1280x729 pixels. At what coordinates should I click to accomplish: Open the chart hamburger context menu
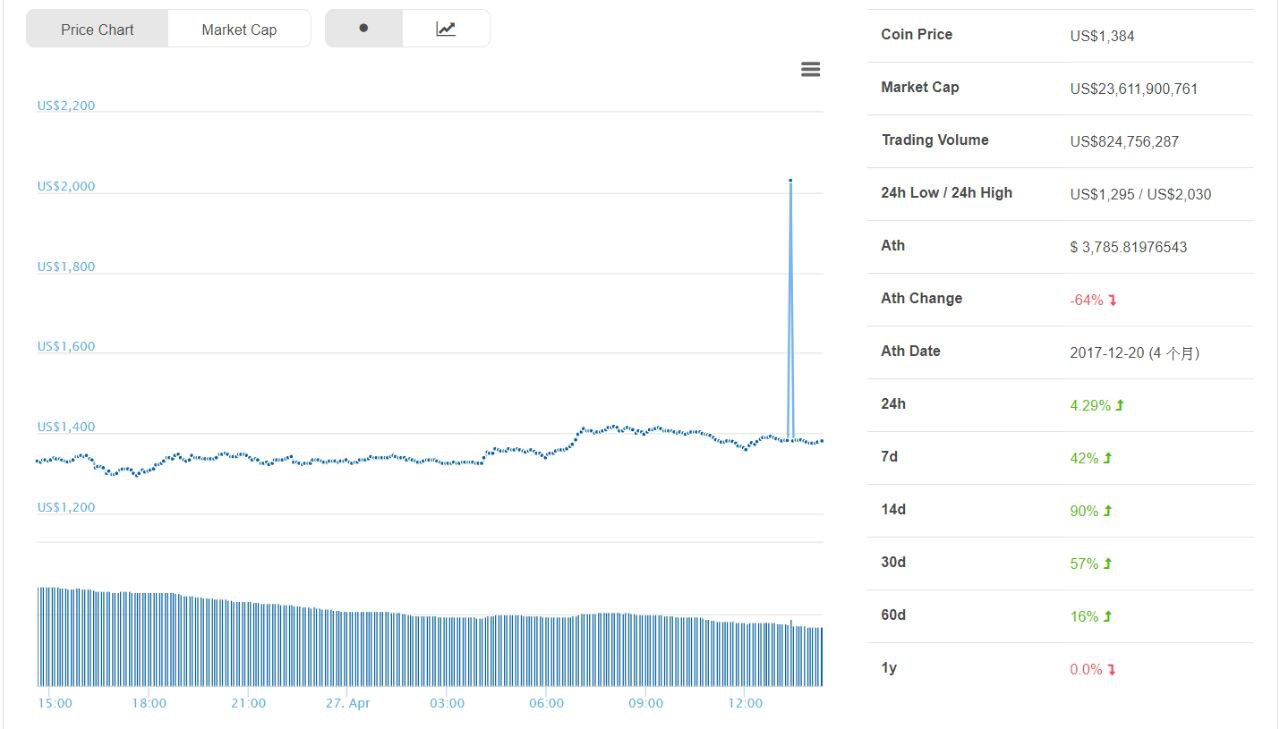811,69
